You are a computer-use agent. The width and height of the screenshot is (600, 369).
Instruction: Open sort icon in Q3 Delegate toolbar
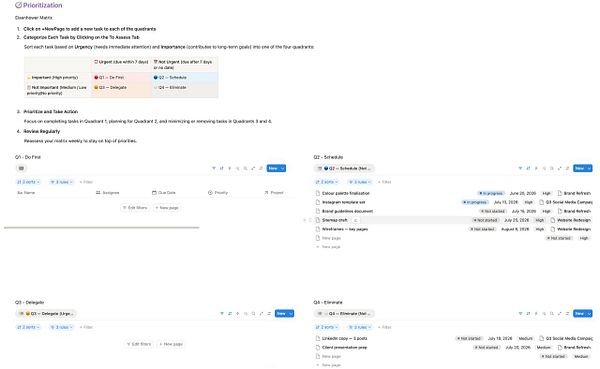tap(230, 313)
